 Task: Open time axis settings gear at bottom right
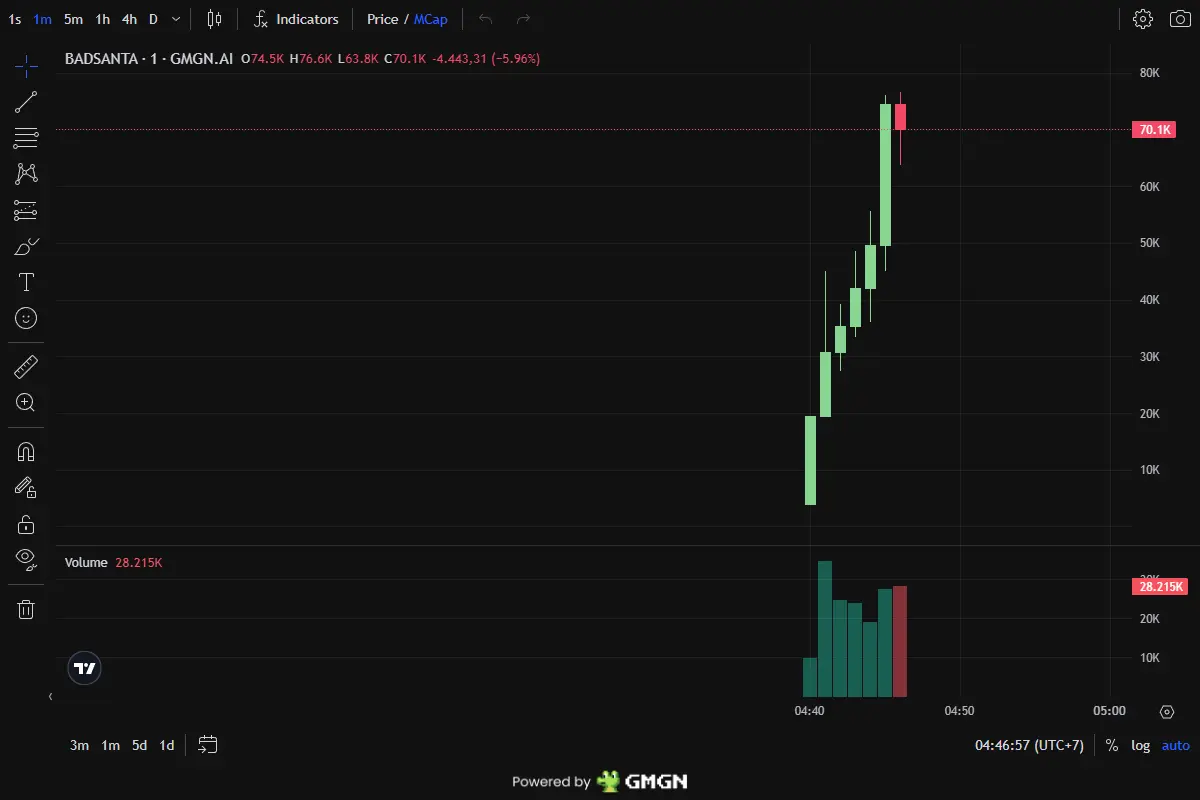tap(1167, 712)
